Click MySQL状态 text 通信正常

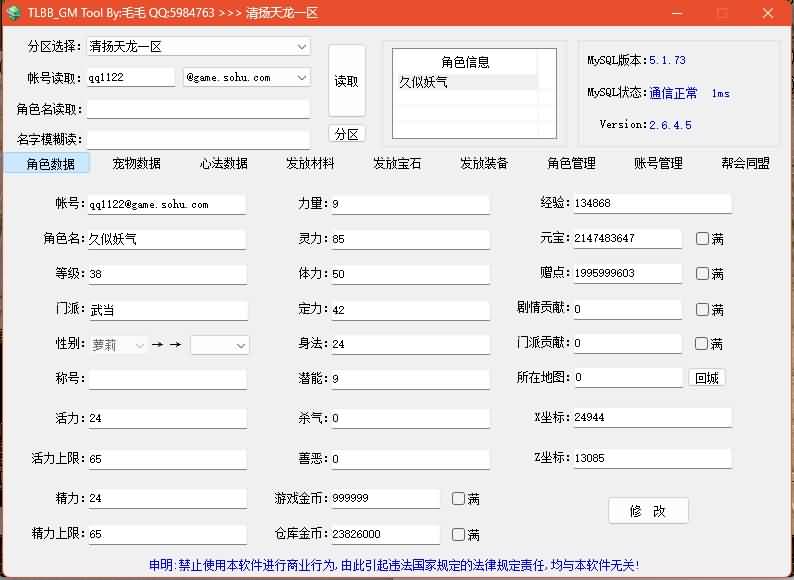673,93
